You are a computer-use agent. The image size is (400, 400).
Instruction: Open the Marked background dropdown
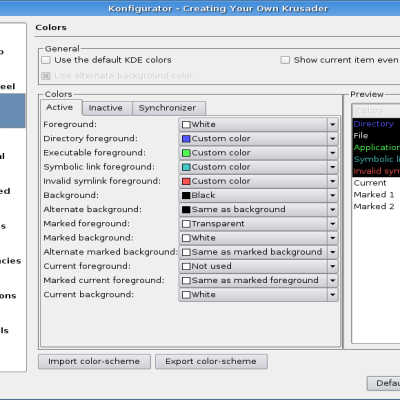(x=259, y=238)
